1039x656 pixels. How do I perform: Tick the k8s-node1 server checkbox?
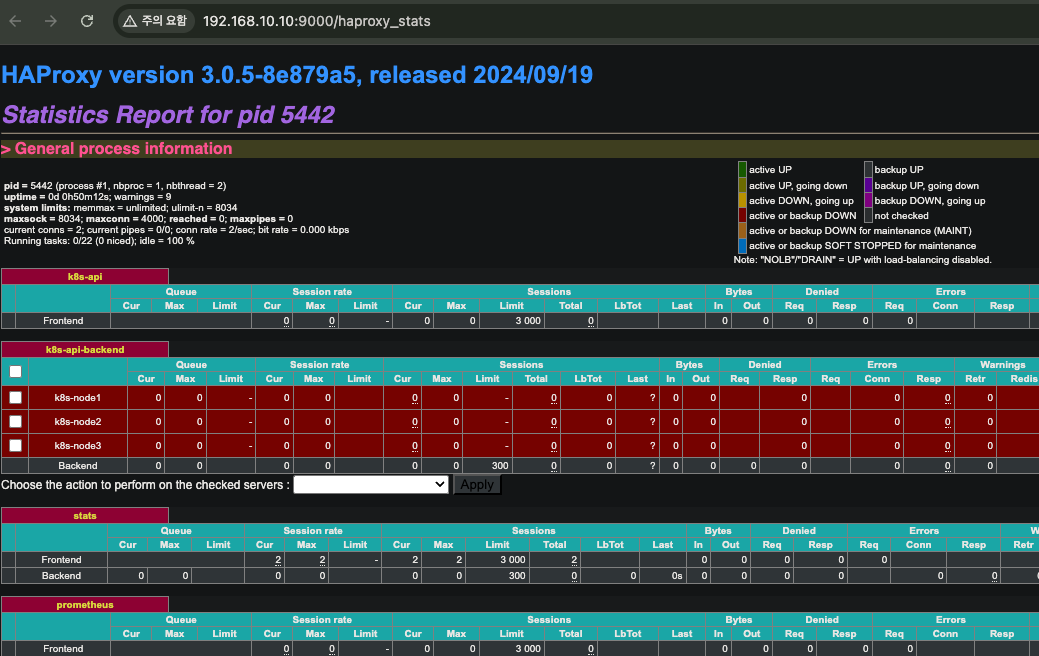point(15,398)
